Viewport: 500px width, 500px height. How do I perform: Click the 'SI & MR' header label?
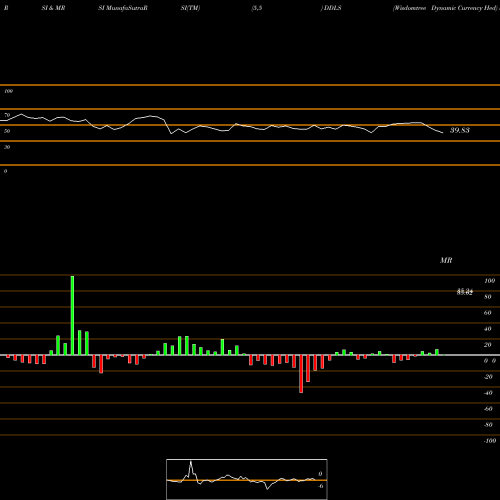coord(53,8)
